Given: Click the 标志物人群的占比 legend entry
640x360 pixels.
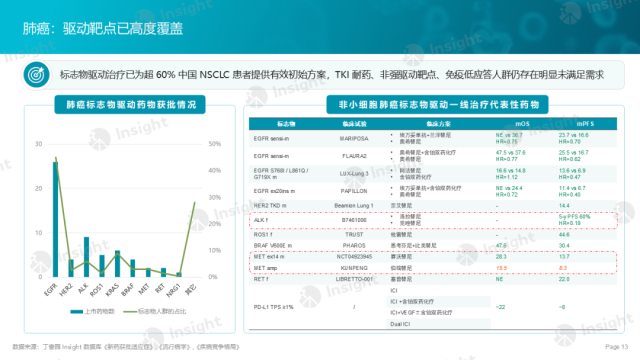Looking at the screenshot, I should pos(155,311).
